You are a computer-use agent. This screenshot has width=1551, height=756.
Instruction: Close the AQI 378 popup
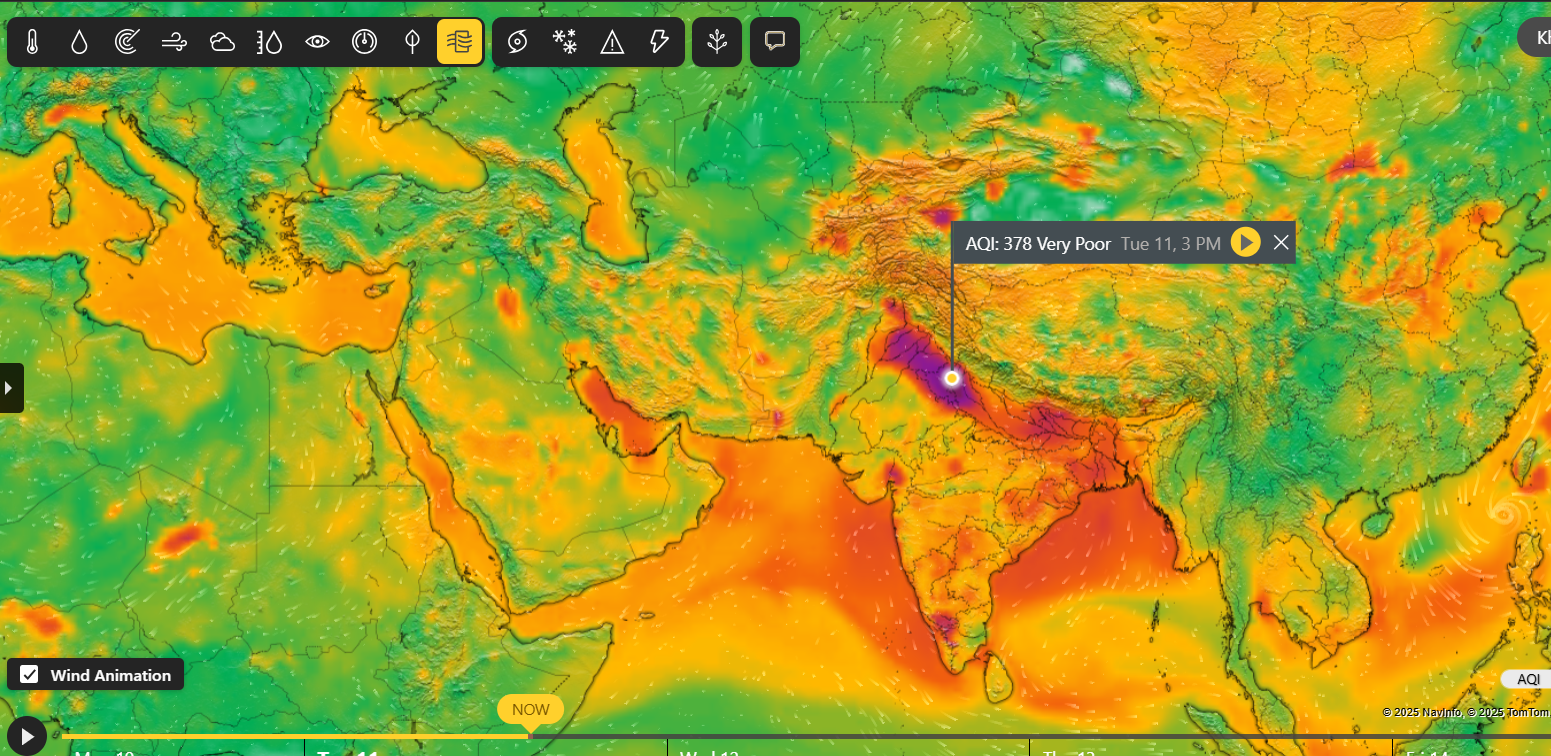coord(1281,242)
